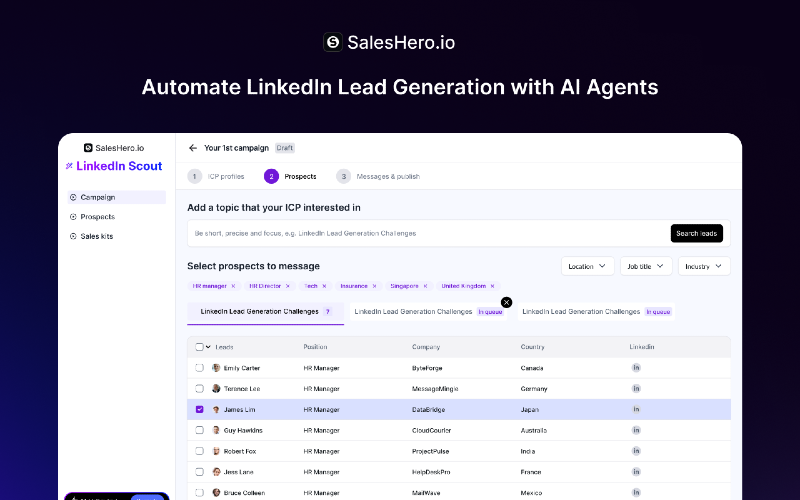
Task: Select Bruce Colleen's checkbox
Action: coord(199,493)
